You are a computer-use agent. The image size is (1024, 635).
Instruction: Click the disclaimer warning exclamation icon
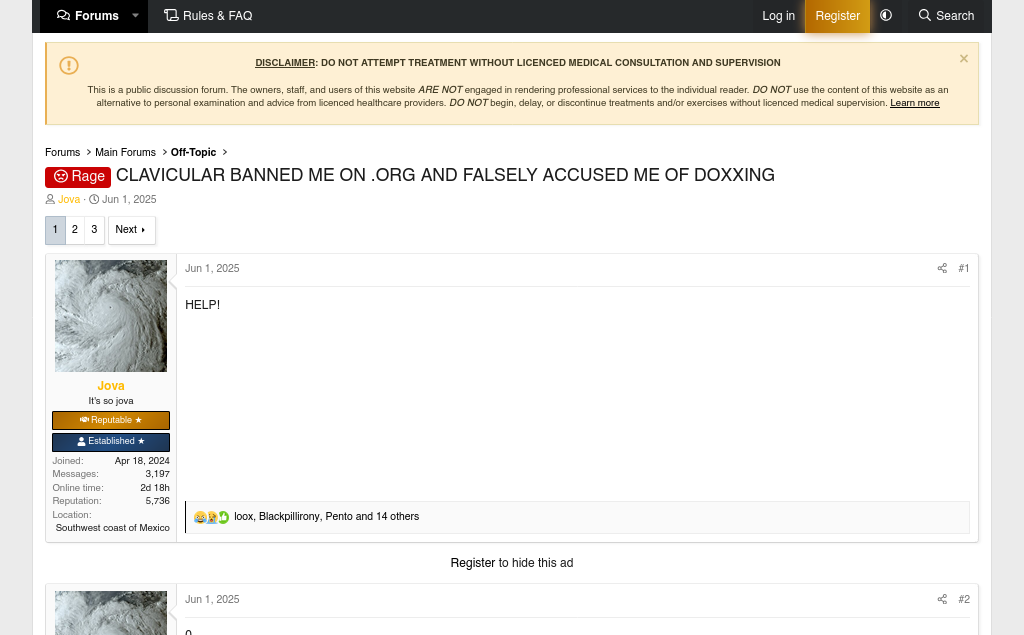(69, 65)
